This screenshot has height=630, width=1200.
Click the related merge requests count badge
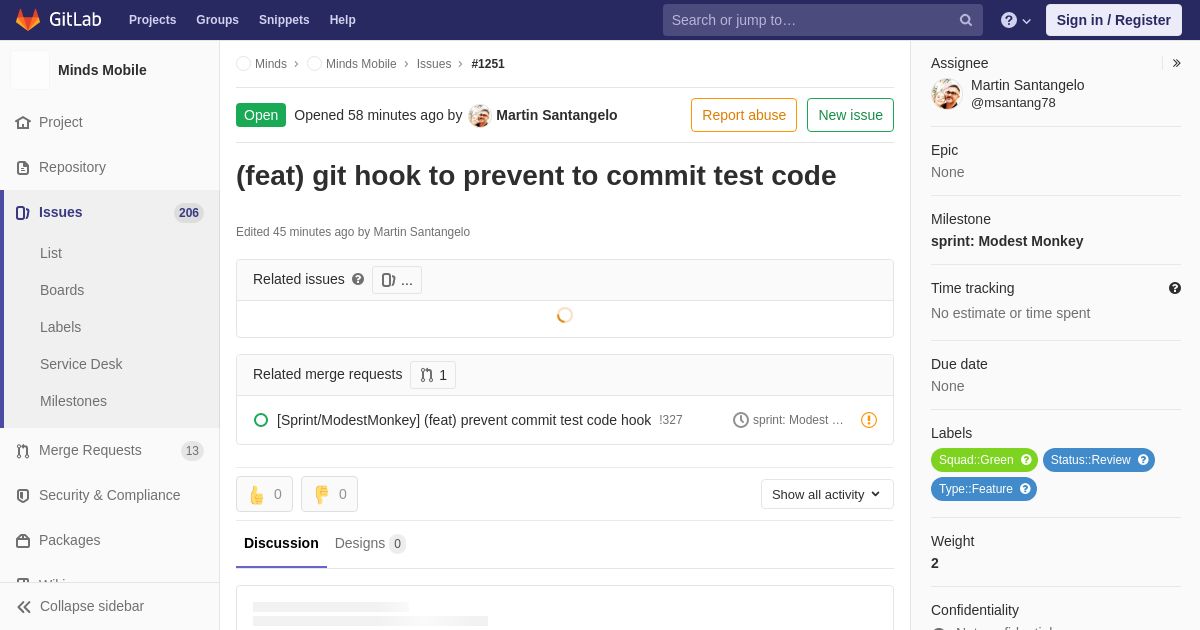433,375
